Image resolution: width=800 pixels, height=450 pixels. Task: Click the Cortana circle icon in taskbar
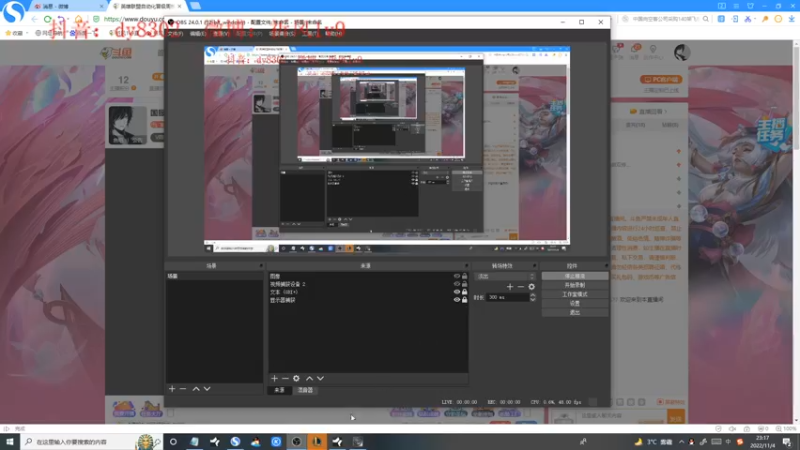tap(173, 442)
